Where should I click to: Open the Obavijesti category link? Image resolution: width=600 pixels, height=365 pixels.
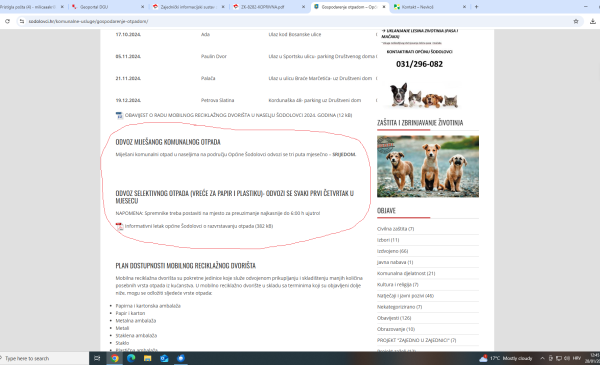[394, 318]
